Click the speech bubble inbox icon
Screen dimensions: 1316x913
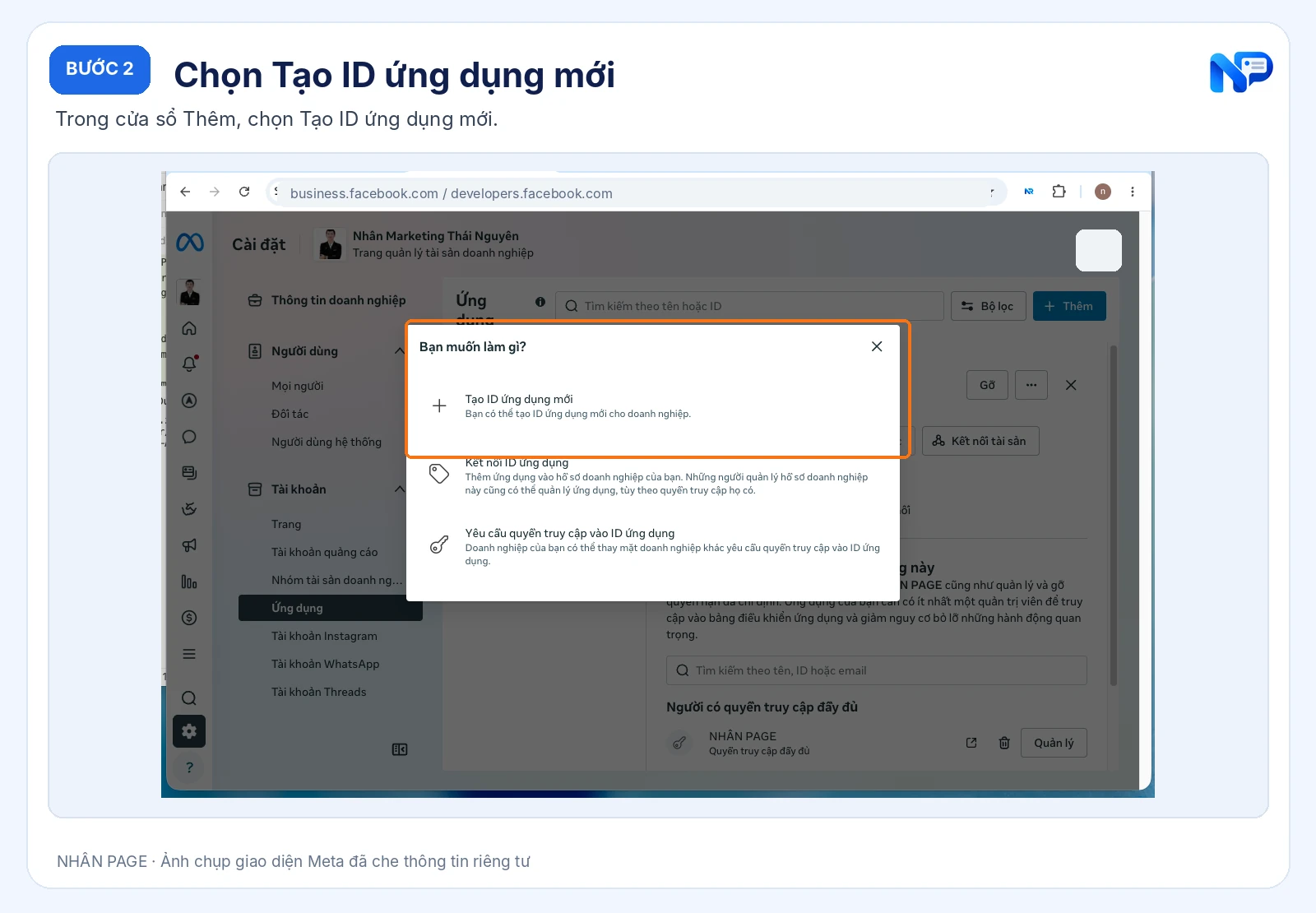pos(189,437)
